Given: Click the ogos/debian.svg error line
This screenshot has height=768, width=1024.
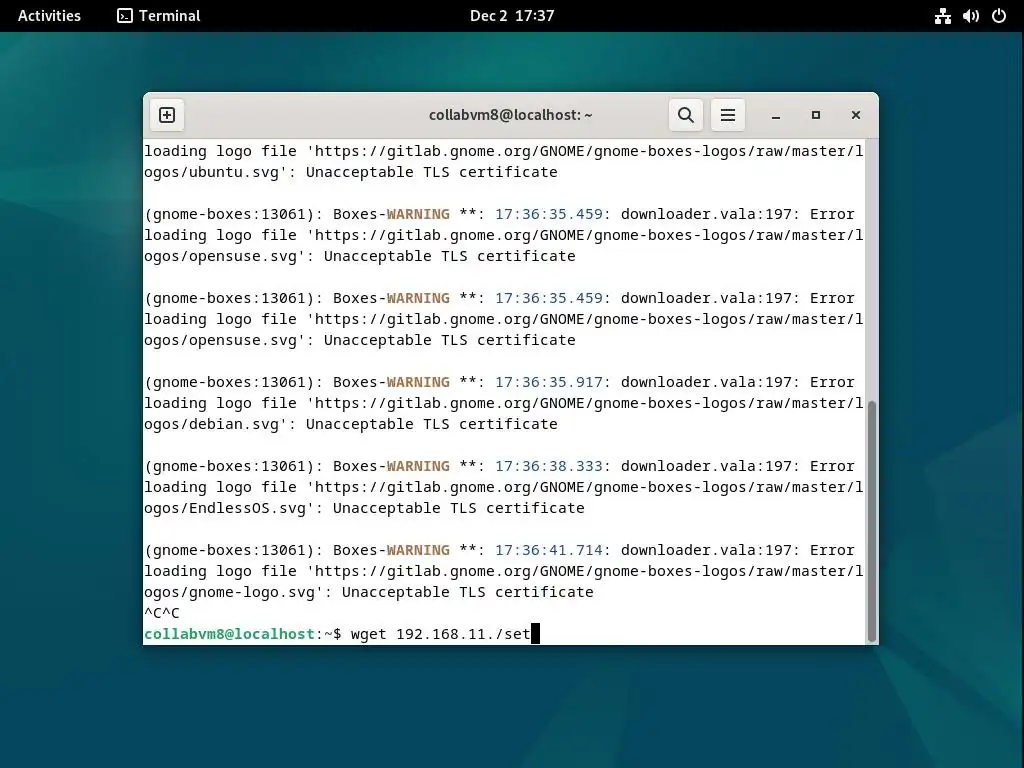Looking at the screenshot, I should click(351, 424).
